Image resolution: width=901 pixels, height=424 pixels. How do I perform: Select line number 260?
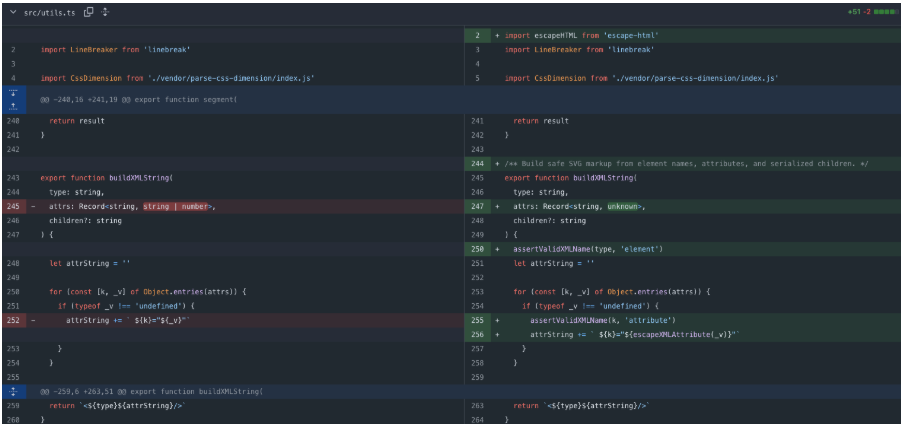14,419
